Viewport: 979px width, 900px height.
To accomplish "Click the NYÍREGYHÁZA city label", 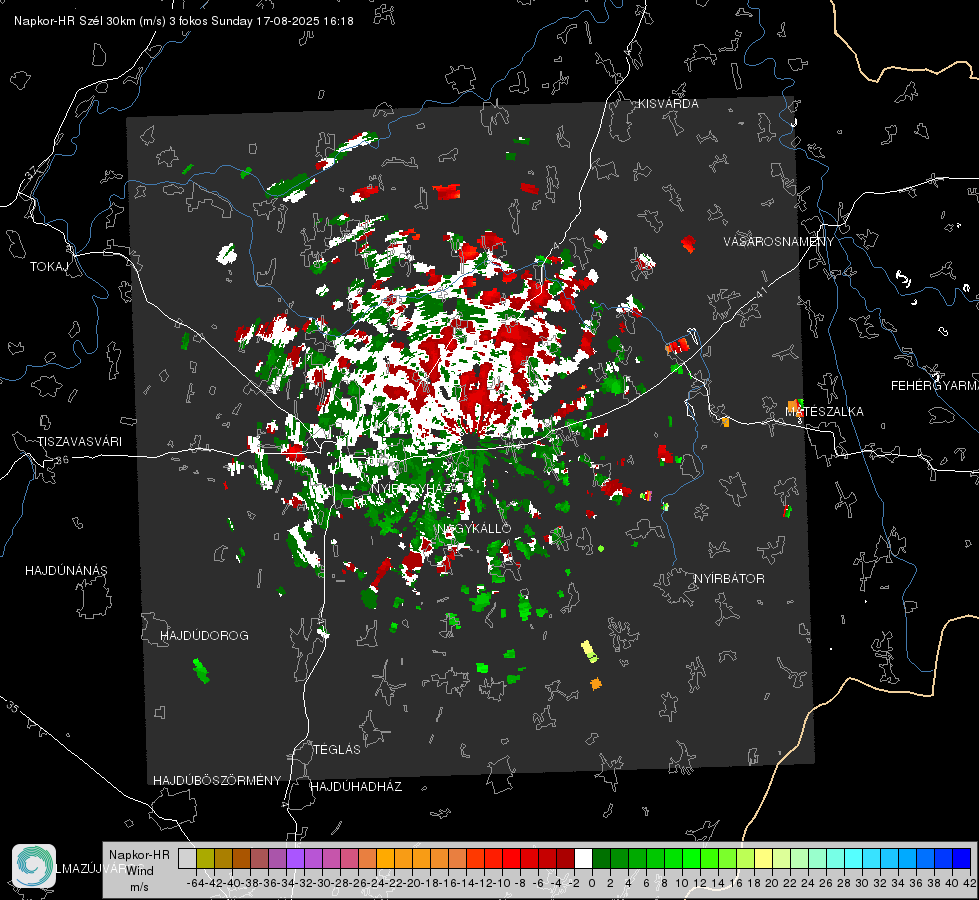I will pos(413,488).
